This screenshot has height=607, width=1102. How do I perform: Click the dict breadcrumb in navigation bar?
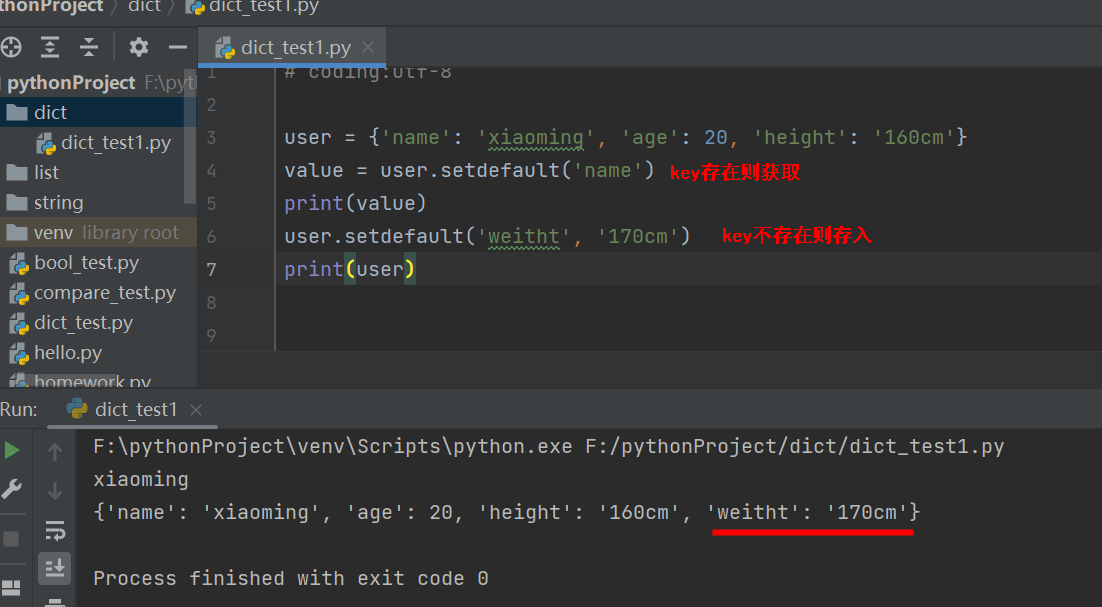click(x=145, y=7)
